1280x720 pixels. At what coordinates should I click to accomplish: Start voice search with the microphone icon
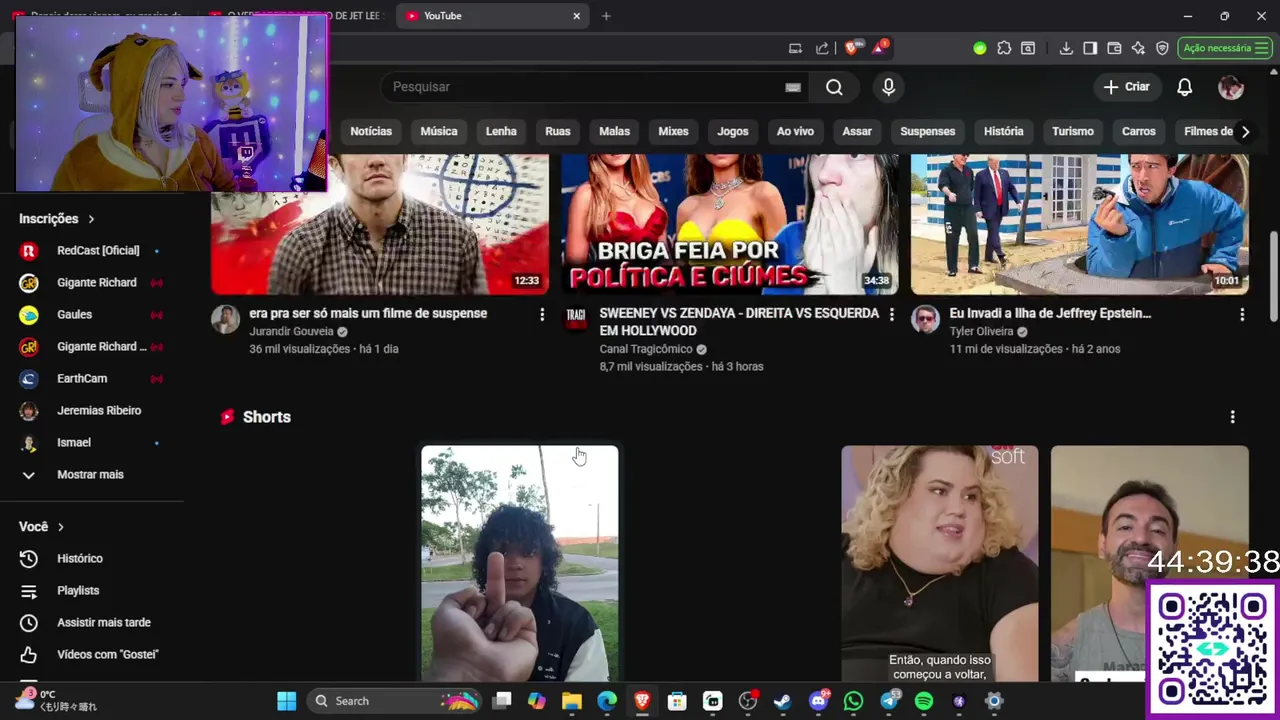[888, 87]
